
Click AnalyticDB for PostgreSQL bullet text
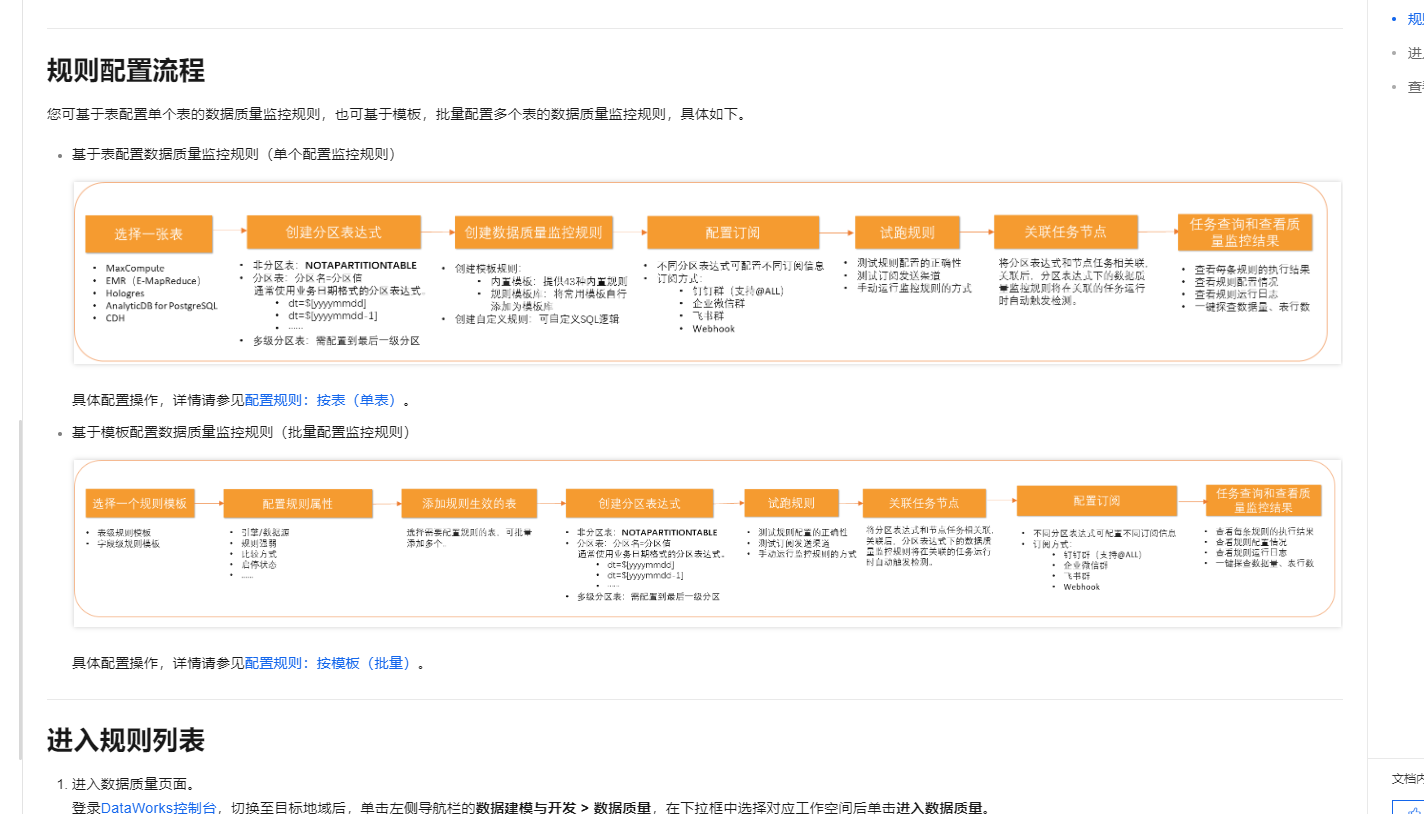click(161, 306)
